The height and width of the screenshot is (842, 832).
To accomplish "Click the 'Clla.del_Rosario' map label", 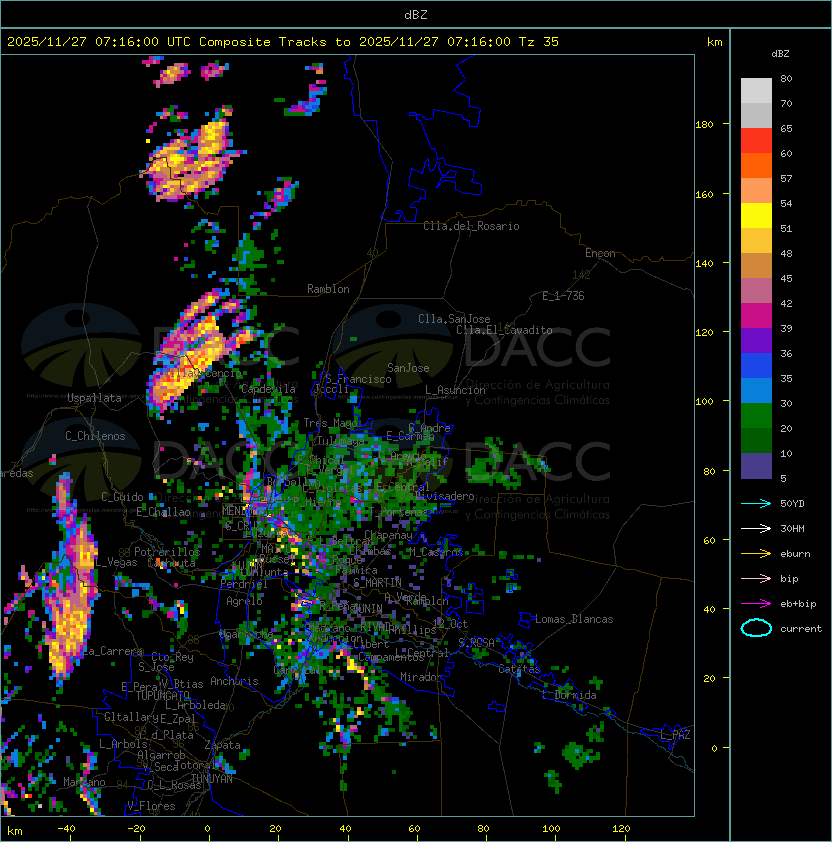I will pyautogui.click(x=471, y=226).
